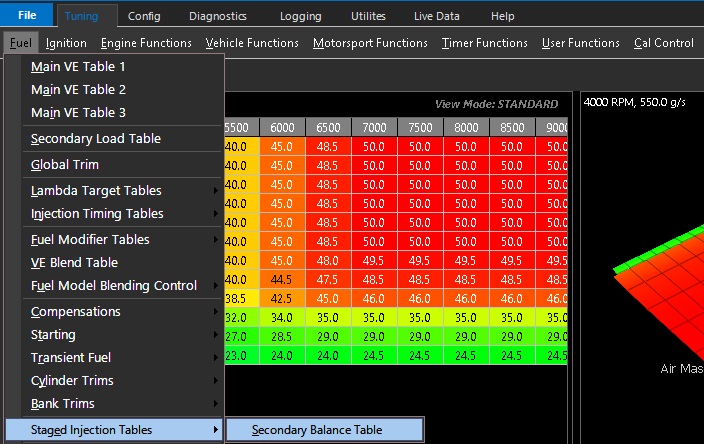
Task: Open the Cal Control menu
Action: coord(663,43)
